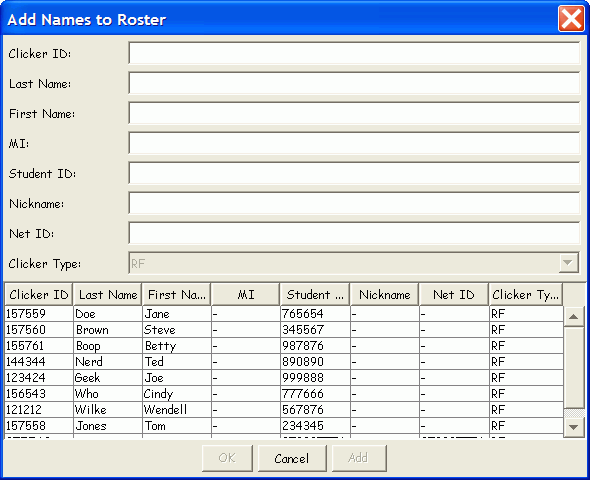This screenshot has height=480, width=590.
Task: Sort by Last Name column header
Action: coord(108,295)
